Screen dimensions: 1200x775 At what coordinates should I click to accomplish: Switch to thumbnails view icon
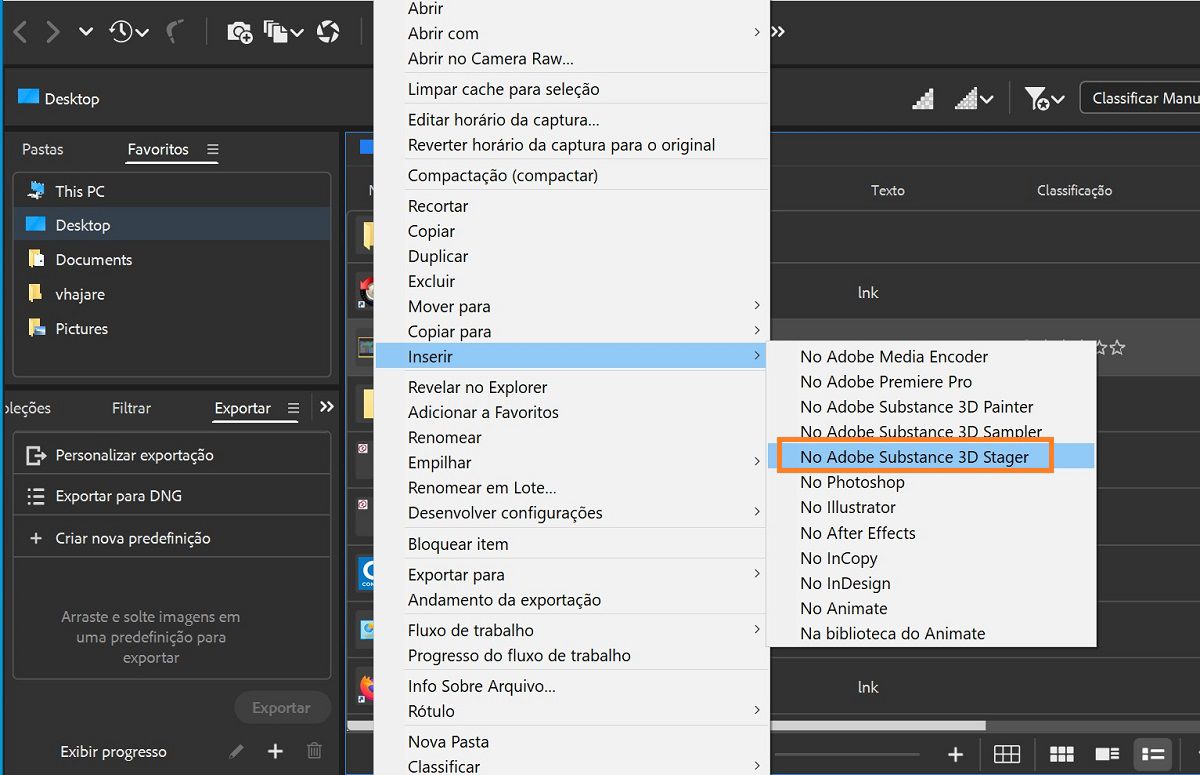point(1061,754)
